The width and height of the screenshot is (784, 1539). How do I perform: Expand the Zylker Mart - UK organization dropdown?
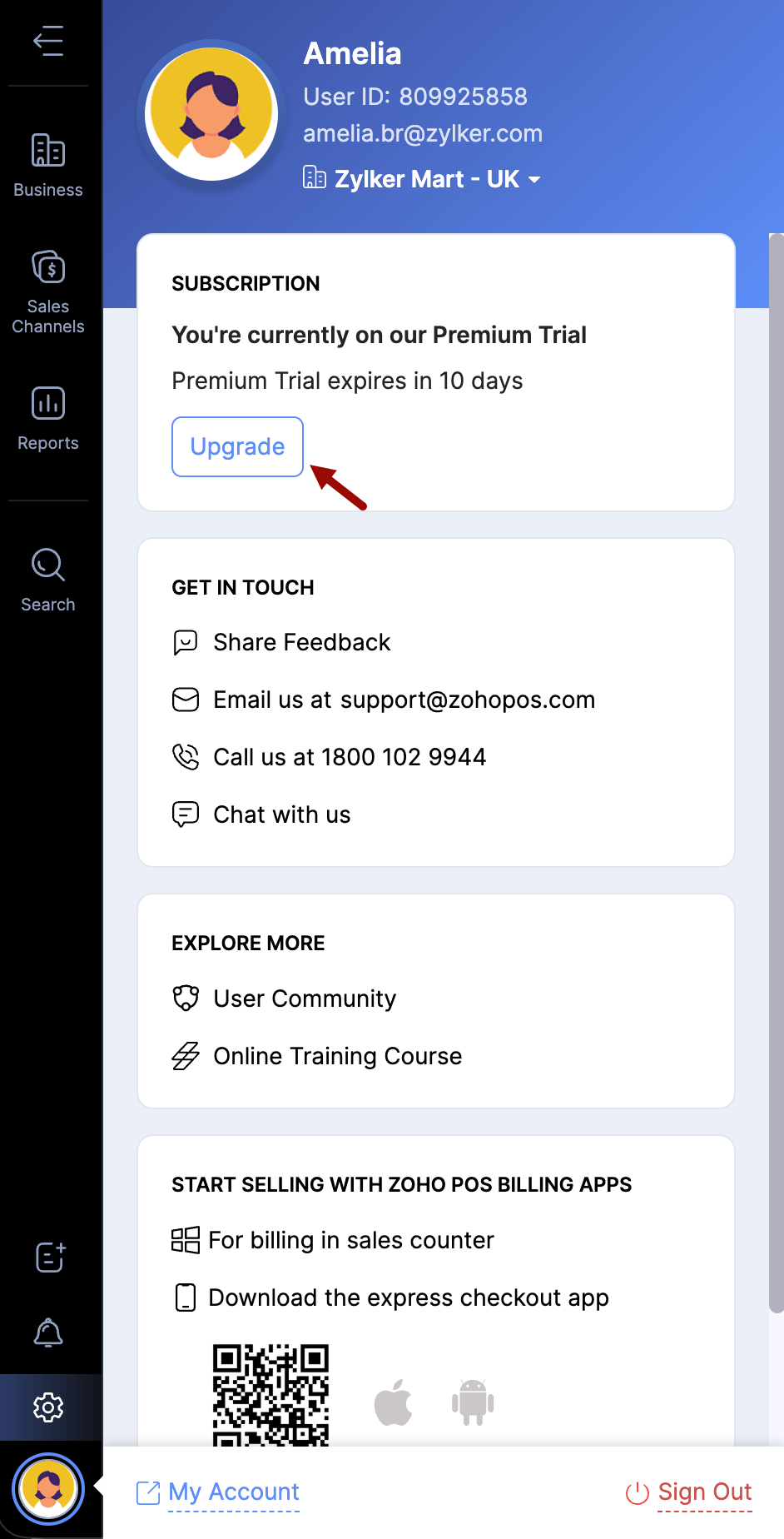click(x=422, y=179)
